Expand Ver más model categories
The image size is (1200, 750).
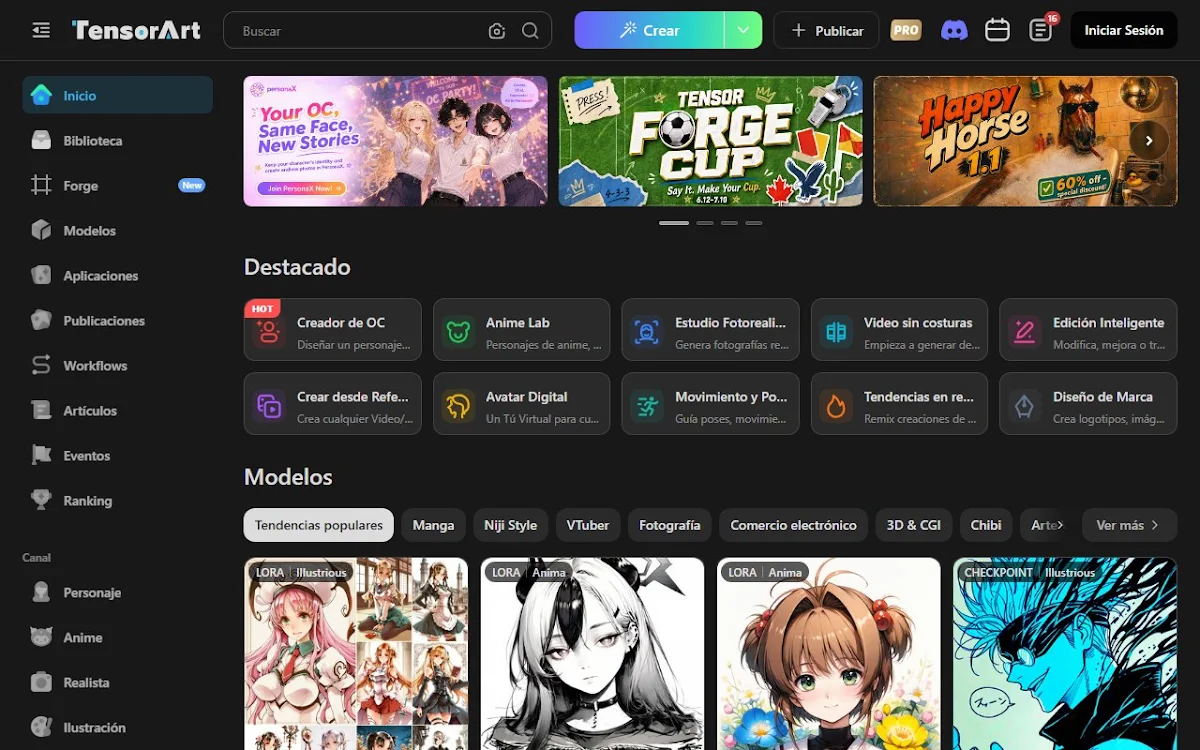tap(1129, 525)
